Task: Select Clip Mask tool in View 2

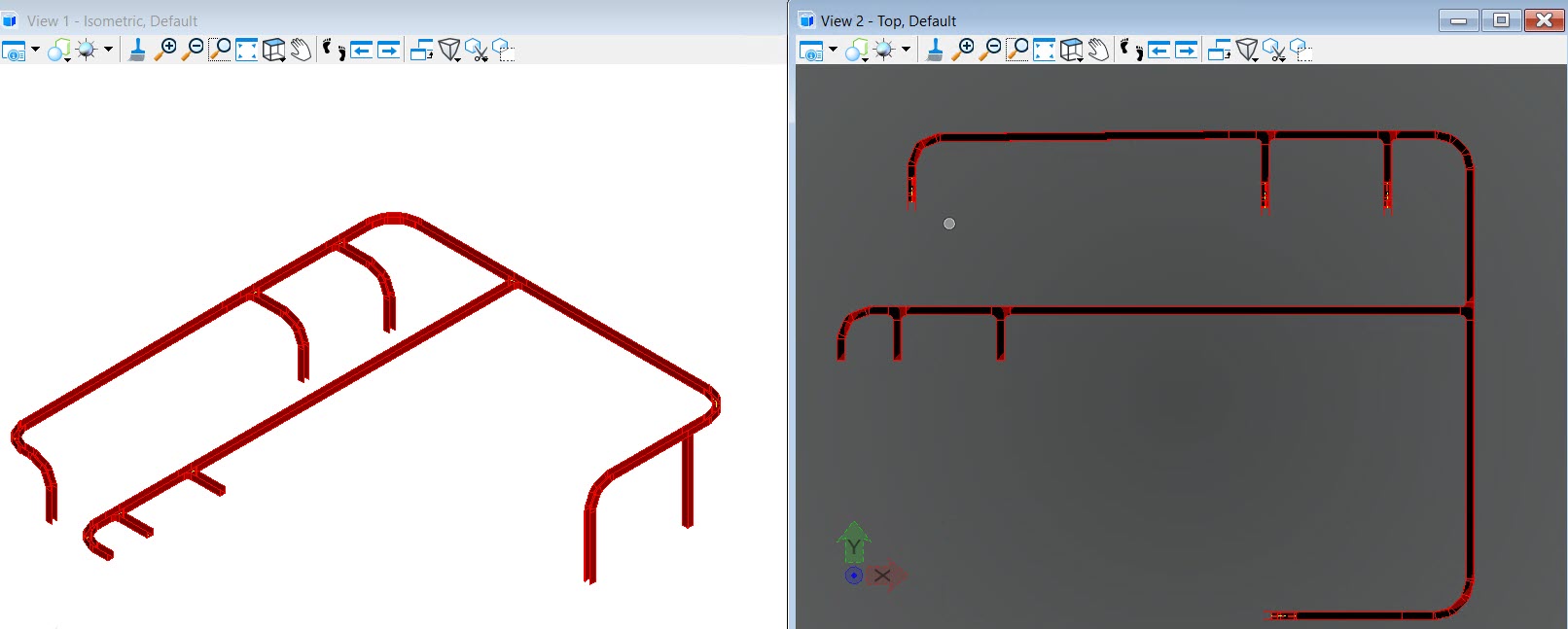Action: [1301, 51]
